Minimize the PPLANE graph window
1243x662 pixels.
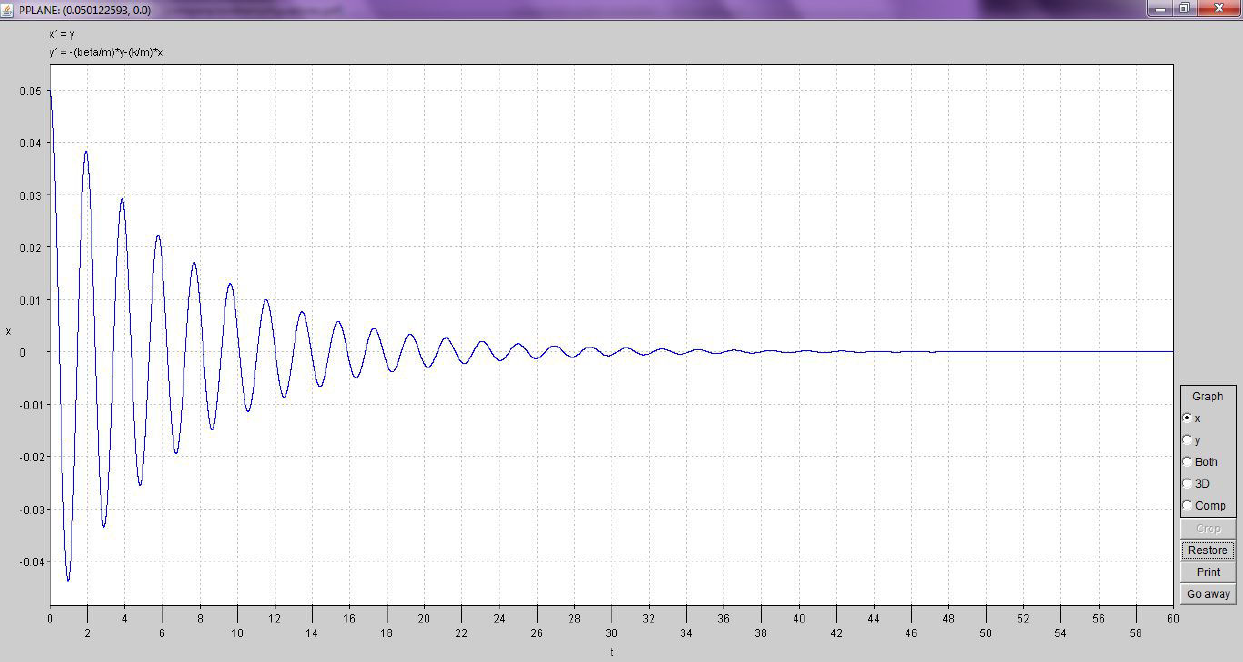coord(1160,8)
